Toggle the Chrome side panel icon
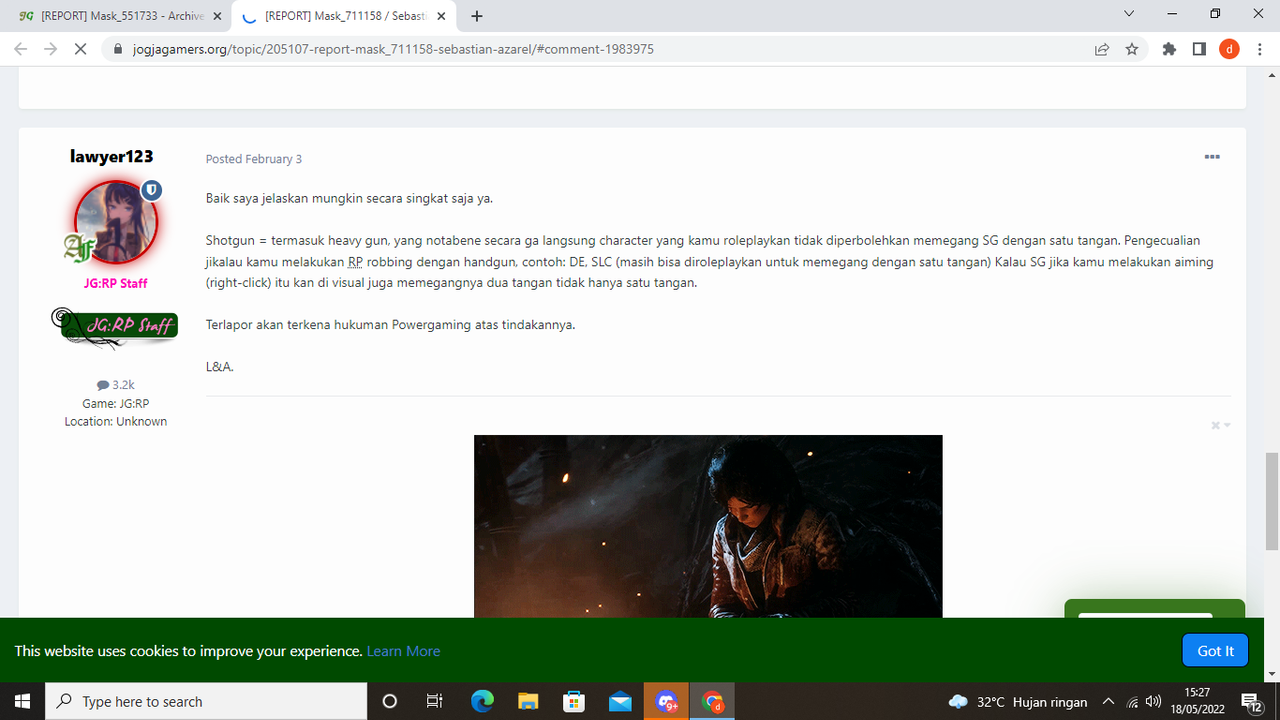Image resolution: width=1280 pixels, height=720 pixels. [x=1199, y=48]
